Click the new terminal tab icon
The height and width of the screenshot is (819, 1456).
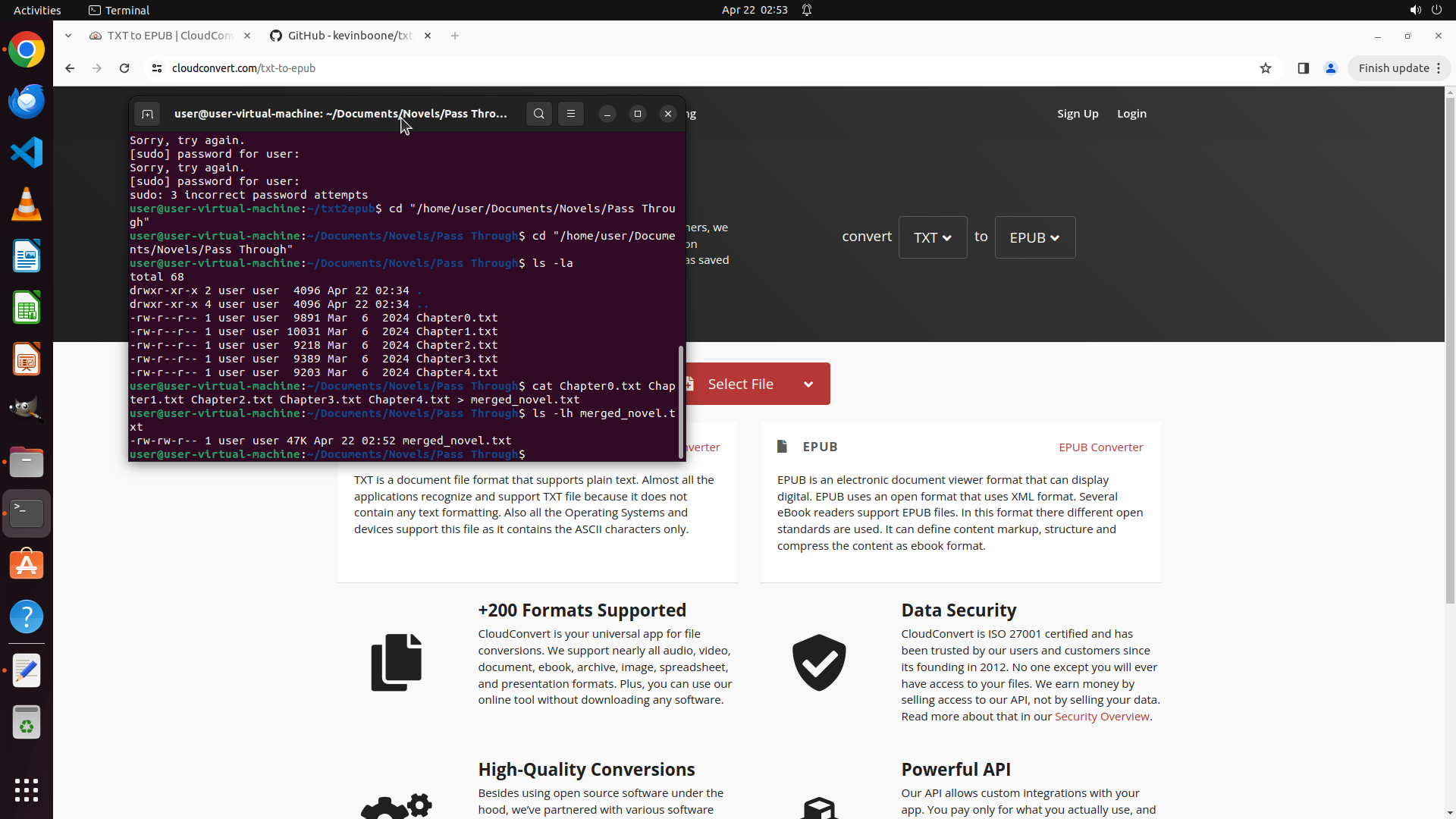click(x=147, y=114)
